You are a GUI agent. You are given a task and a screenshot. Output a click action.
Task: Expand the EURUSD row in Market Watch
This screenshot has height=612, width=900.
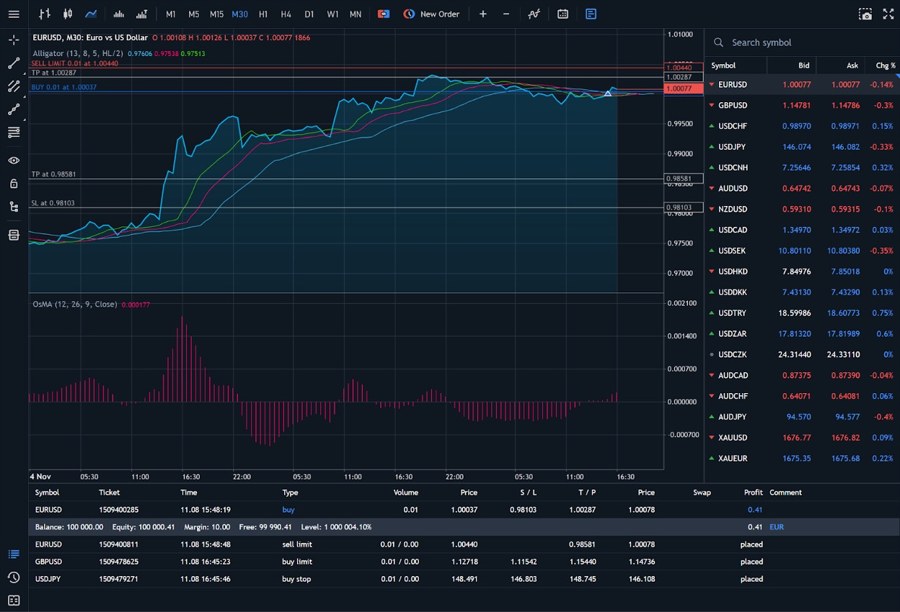coord(713,86)
